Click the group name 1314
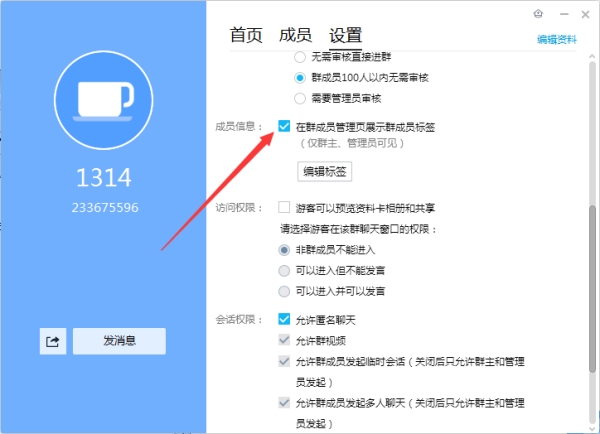This screenshot has width=600, height=434. (104, 178)
